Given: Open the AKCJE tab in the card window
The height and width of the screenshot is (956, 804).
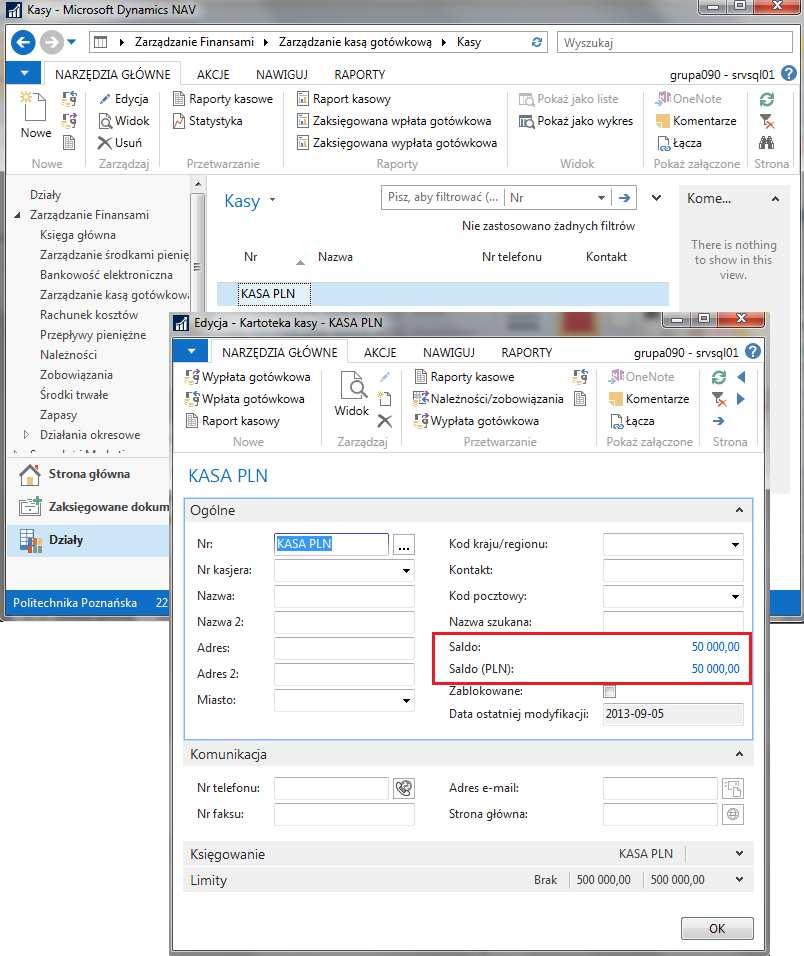Looking at the screenshot, I should [380, 352].
